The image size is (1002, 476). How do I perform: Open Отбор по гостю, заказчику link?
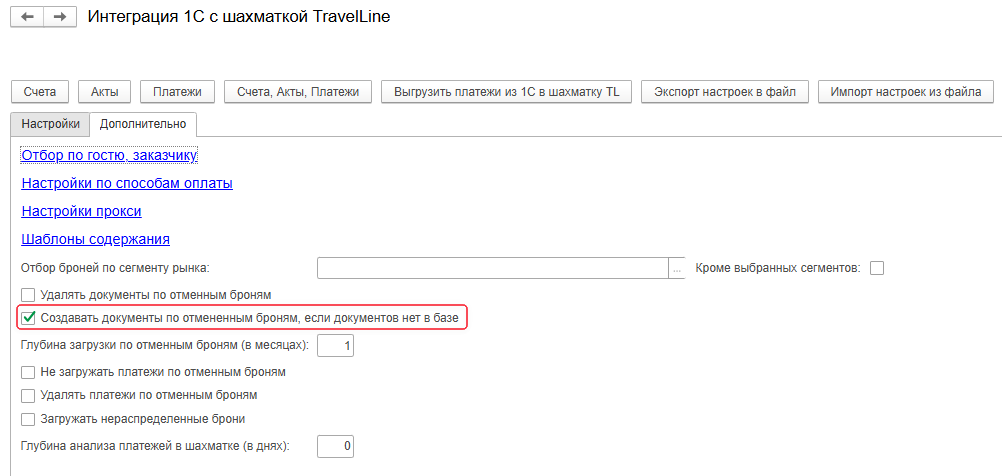coord(109,155)
